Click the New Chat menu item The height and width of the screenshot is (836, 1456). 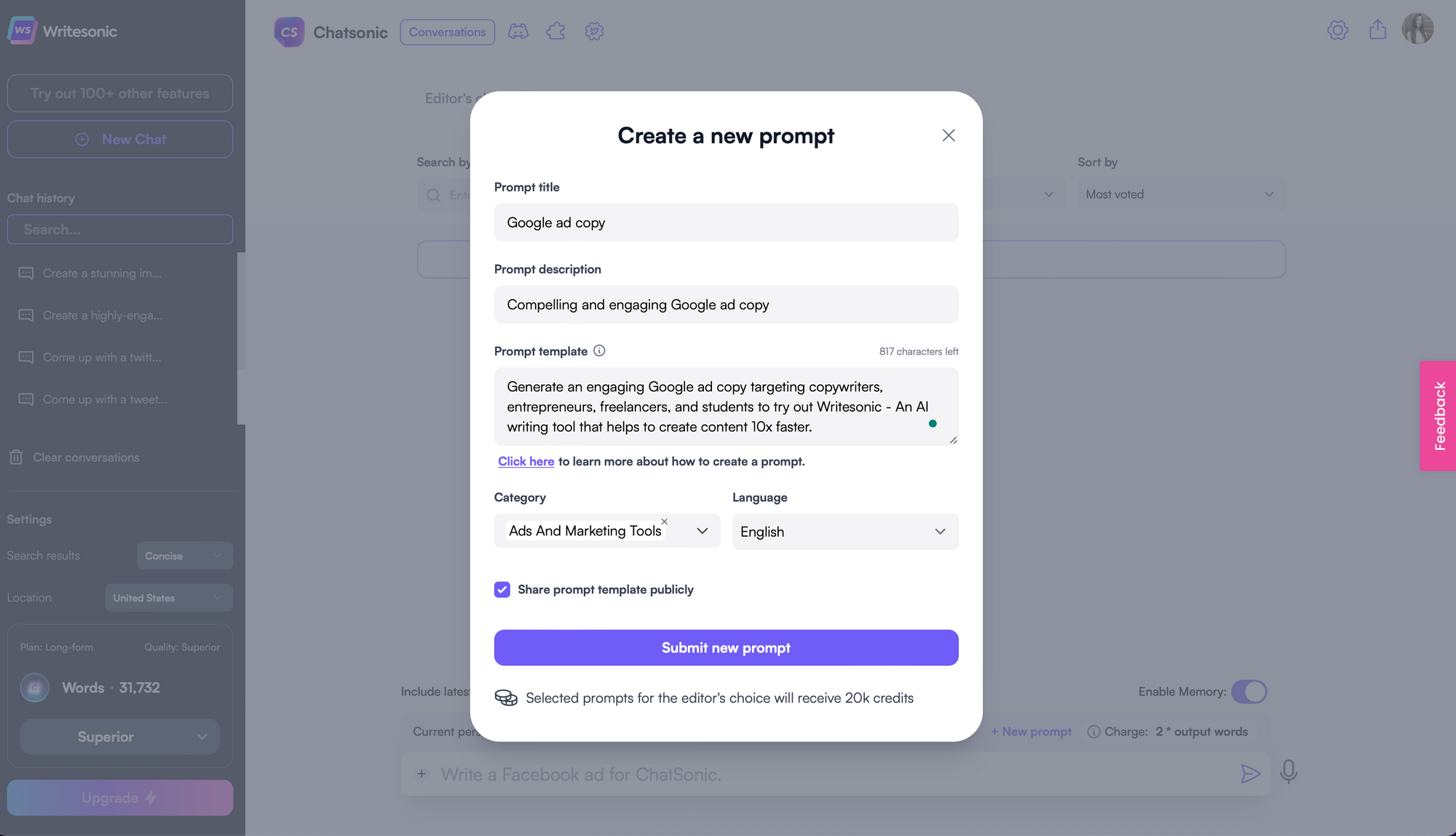(x=119, y=139)
